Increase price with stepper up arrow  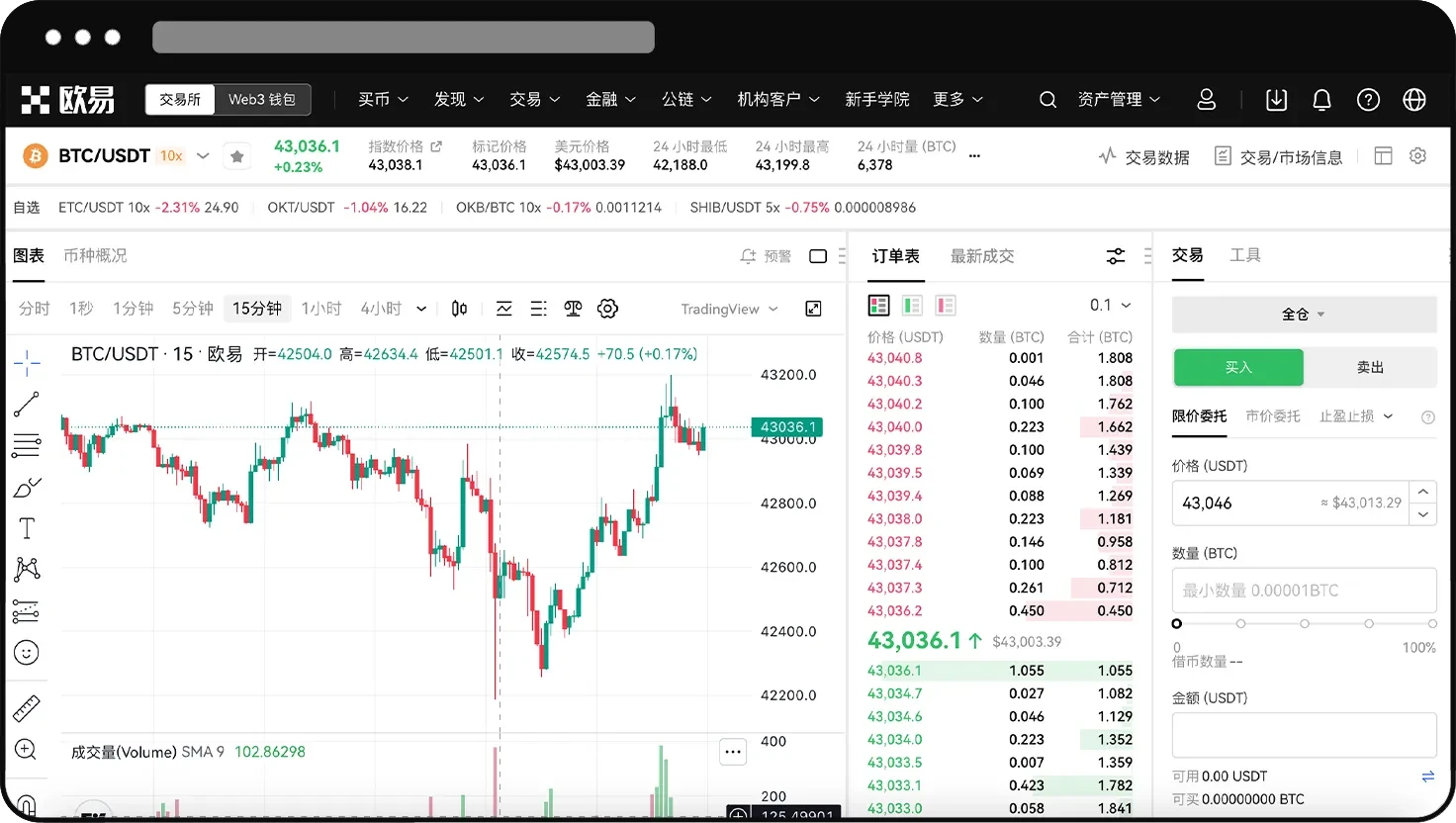pyautogui.click(x=1423, y=492)
